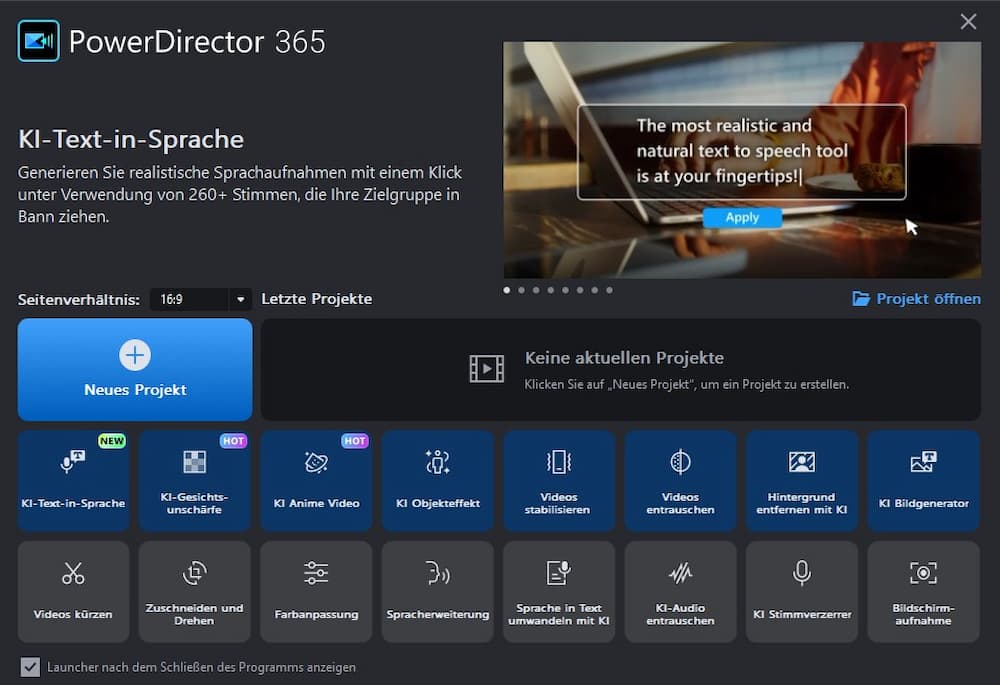Open the KI Bildgenerator tool
Screen dimensions: 1000x685
pyautogui.click(x=923, y=480)
